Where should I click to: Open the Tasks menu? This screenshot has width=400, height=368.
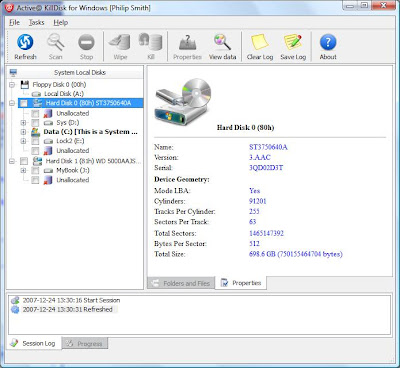coord(36,22)
